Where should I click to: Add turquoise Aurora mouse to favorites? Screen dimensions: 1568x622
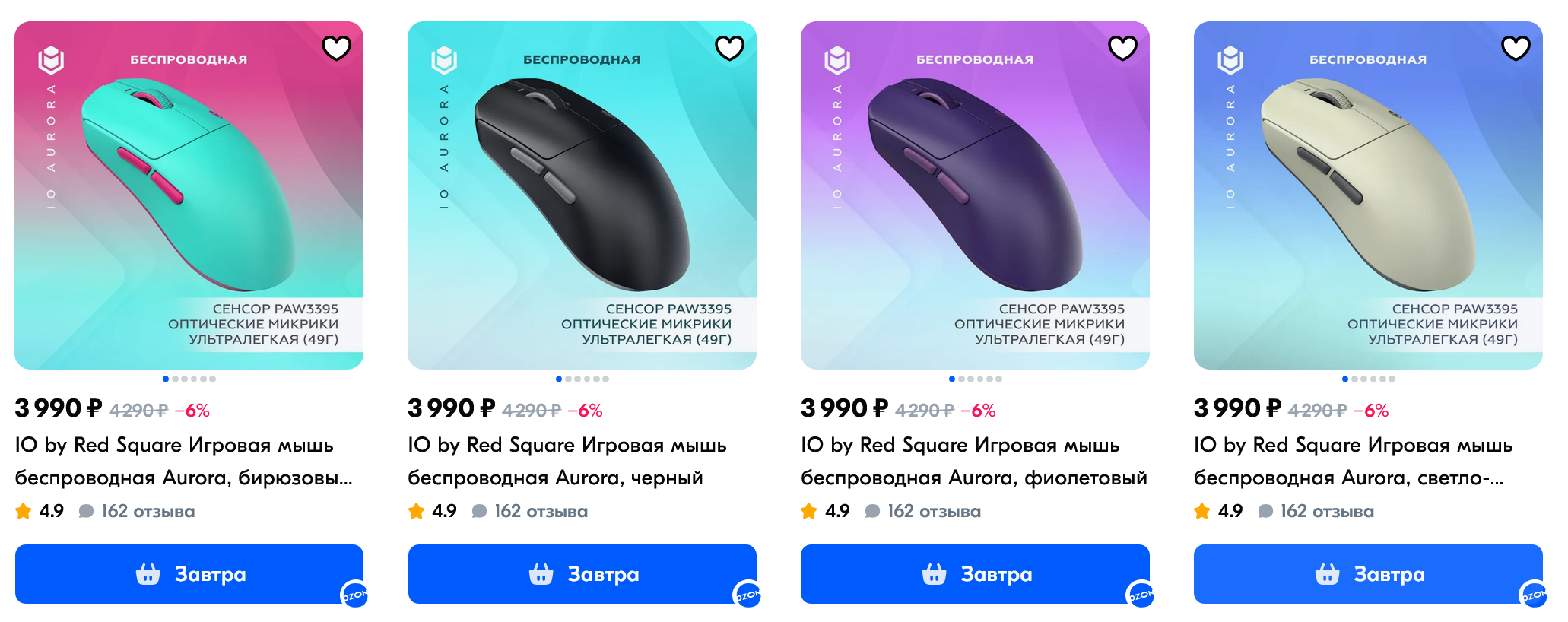(336, 48)
